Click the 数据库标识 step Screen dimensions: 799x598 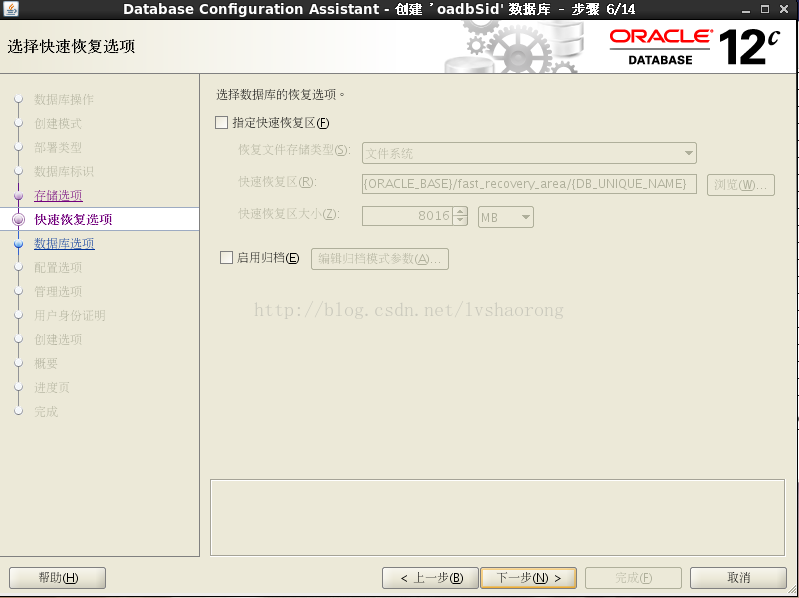click(x=64, y=171)
